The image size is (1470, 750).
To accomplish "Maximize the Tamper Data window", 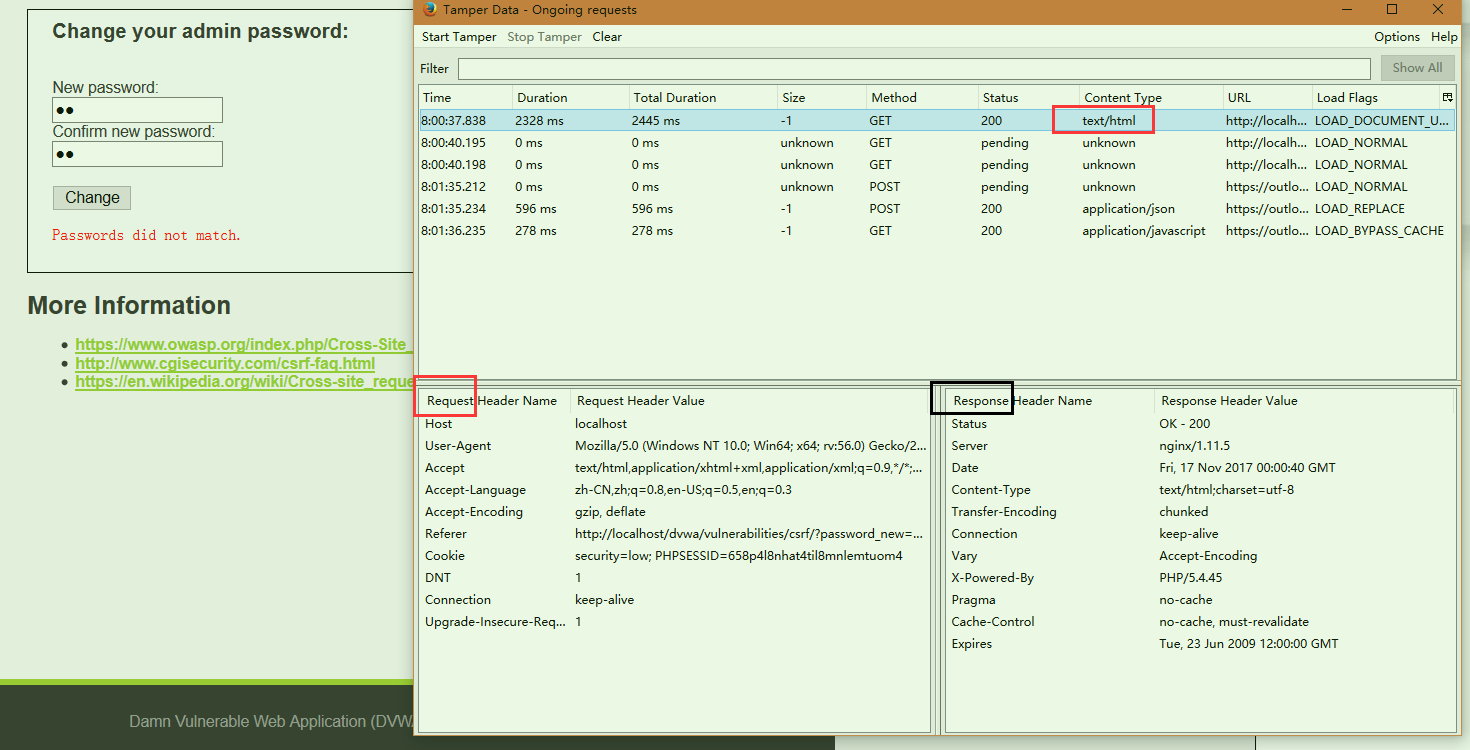I will point(1391,10).
